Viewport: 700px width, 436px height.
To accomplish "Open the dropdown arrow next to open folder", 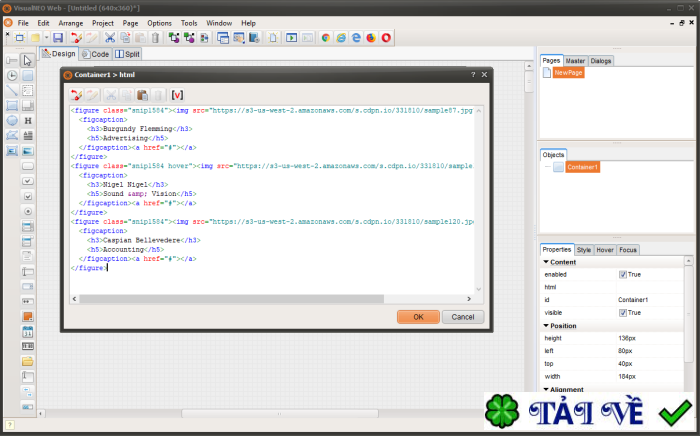I will tap(45, 38).
